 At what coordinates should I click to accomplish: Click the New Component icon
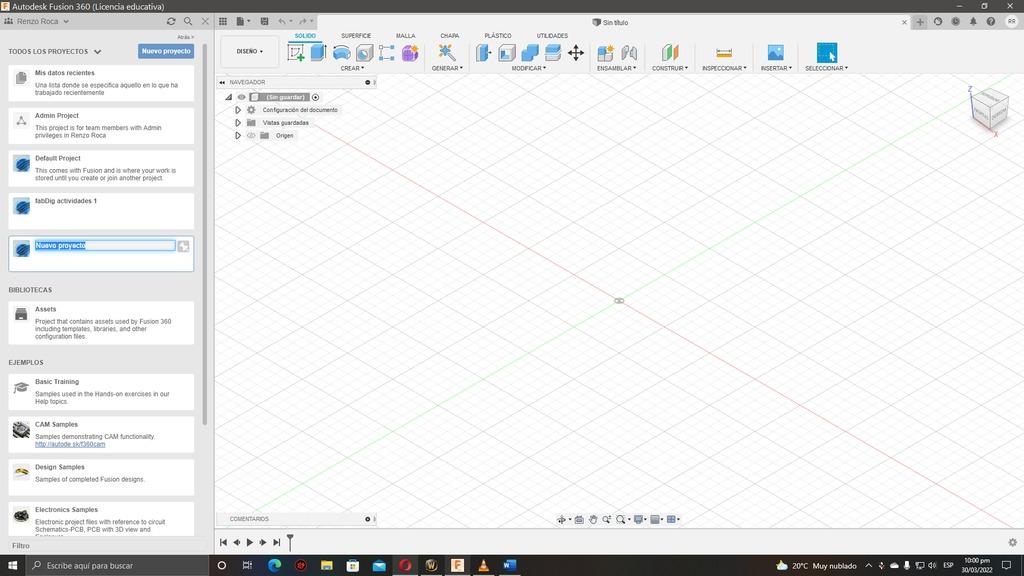tap(605, 53)
